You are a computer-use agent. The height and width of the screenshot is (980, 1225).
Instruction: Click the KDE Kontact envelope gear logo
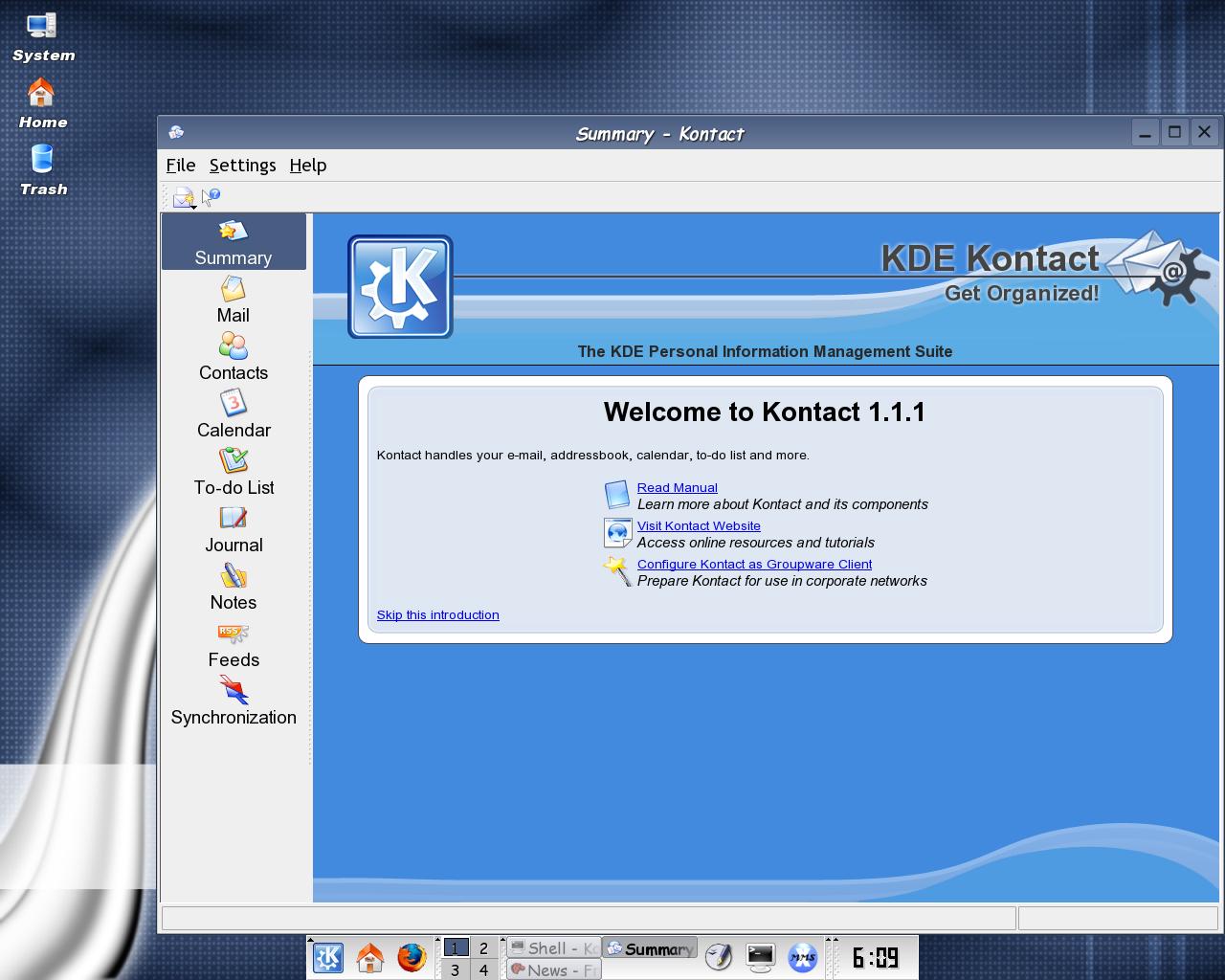(1158, 268)
